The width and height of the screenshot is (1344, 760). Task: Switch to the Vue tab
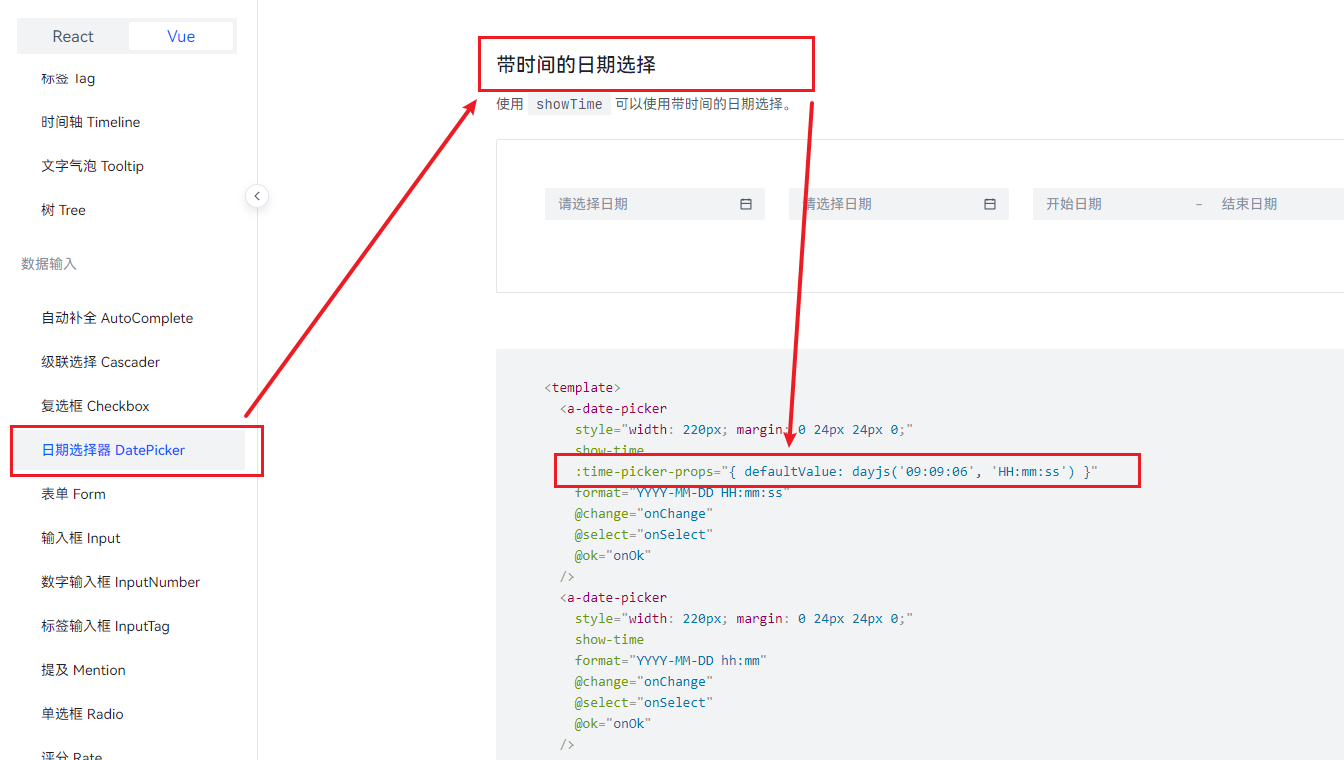tap(181, 35)
